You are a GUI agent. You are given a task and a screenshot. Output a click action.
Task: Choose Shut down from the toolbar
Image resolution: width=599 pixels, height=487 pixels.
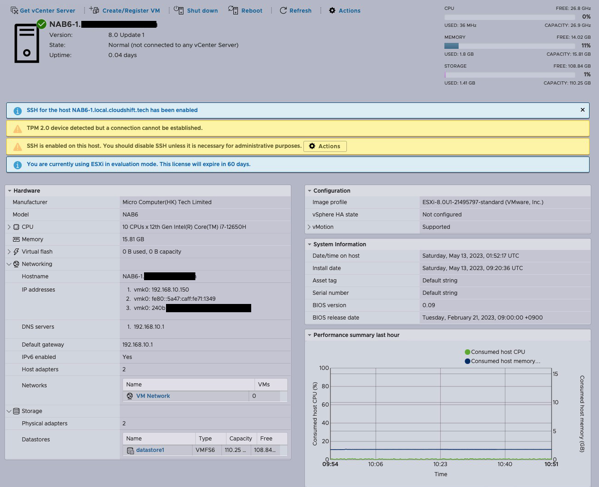202,11
